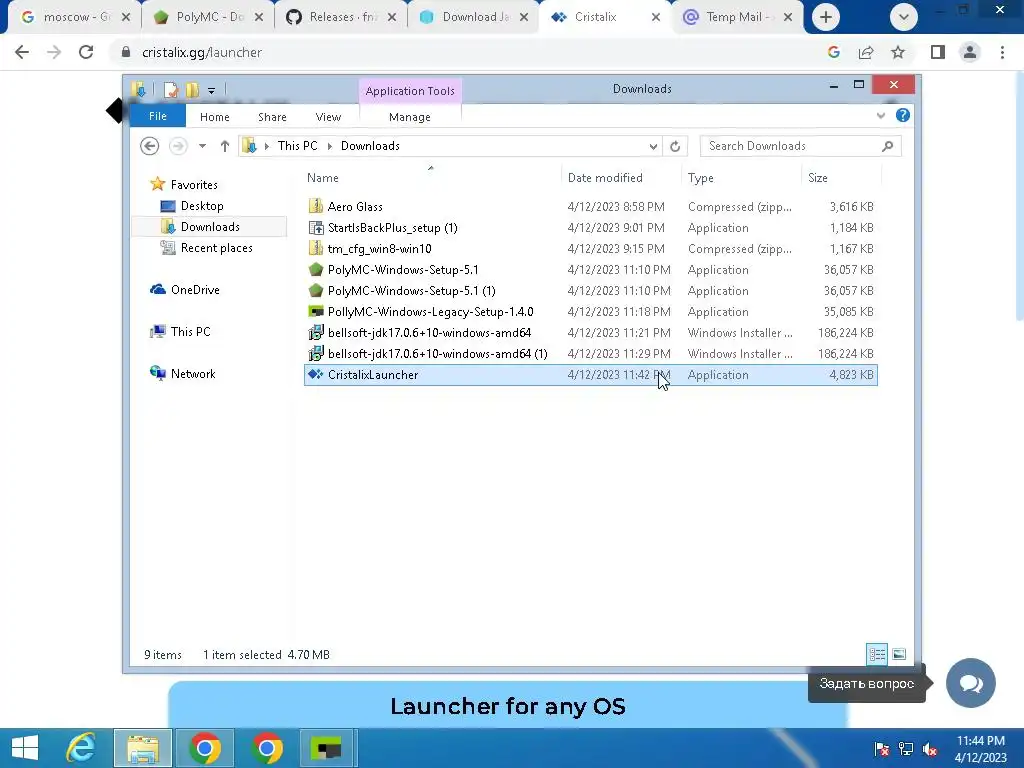Viewport: 1024px width, 768px height.
Task: Switch to the Home ribbon tab
Action: (214, 117)
